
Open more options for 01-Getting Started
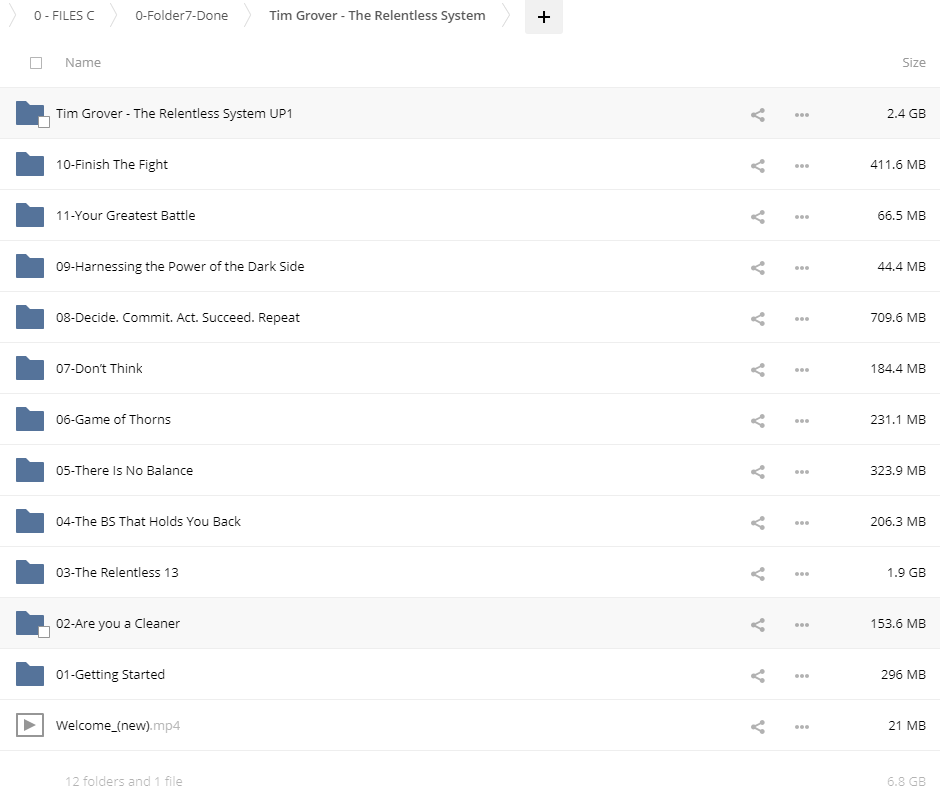pos(801,675)
